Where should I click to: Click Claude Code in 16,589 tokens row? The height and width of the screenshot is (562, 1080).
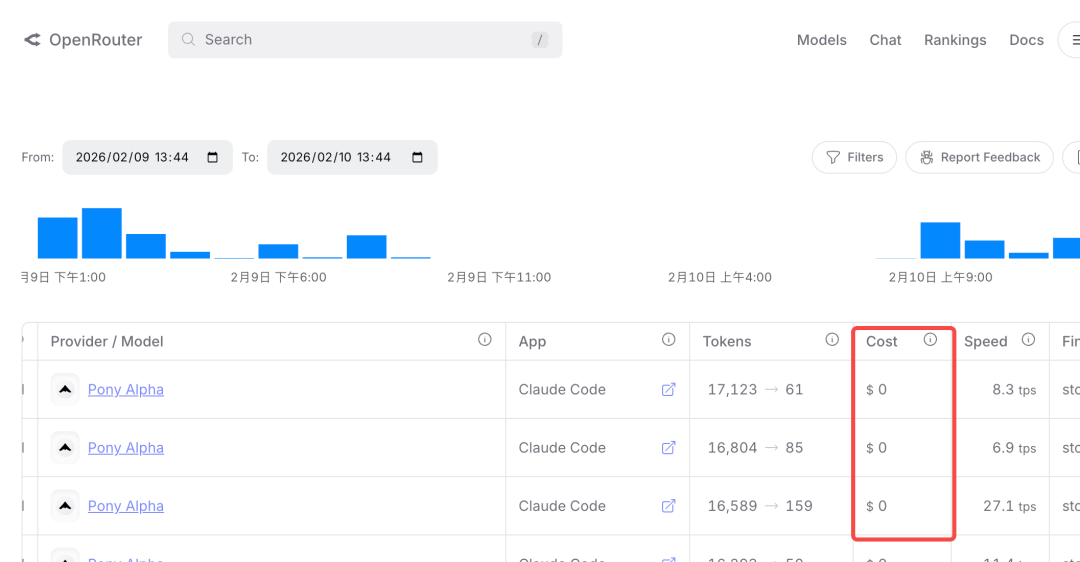[562, 506]
